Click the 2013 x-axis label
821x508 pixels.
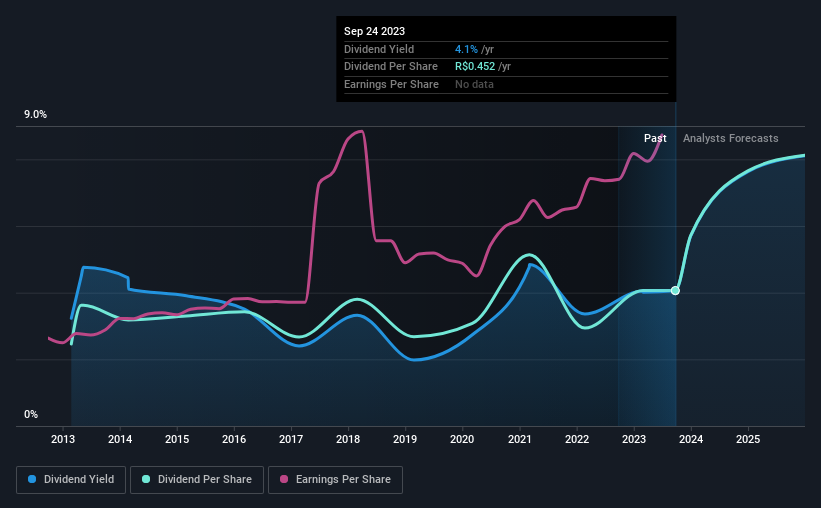(x=63, y=439)
